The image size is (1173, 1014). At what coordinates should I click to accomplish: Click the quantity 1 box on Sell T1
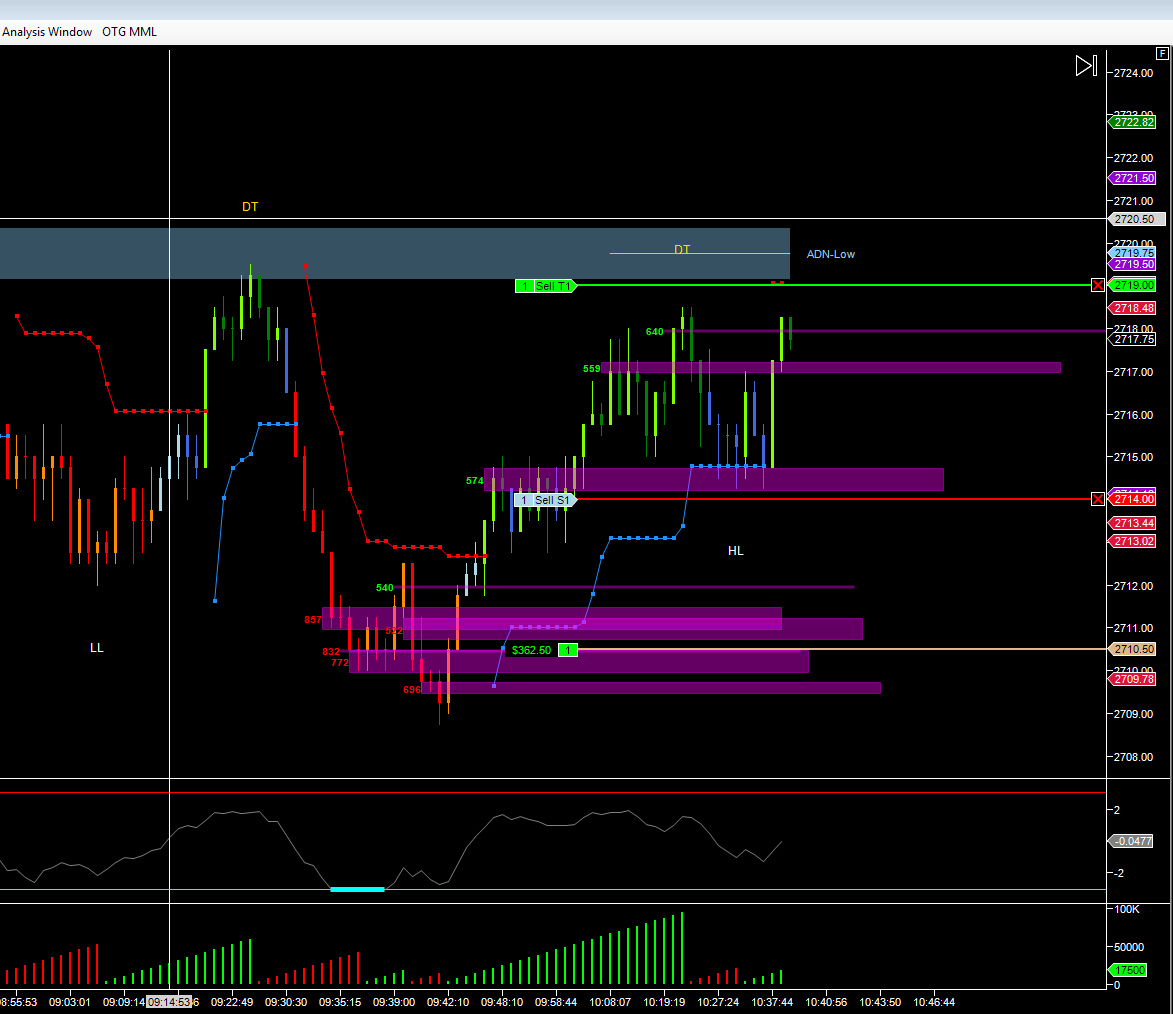[524, 286]
